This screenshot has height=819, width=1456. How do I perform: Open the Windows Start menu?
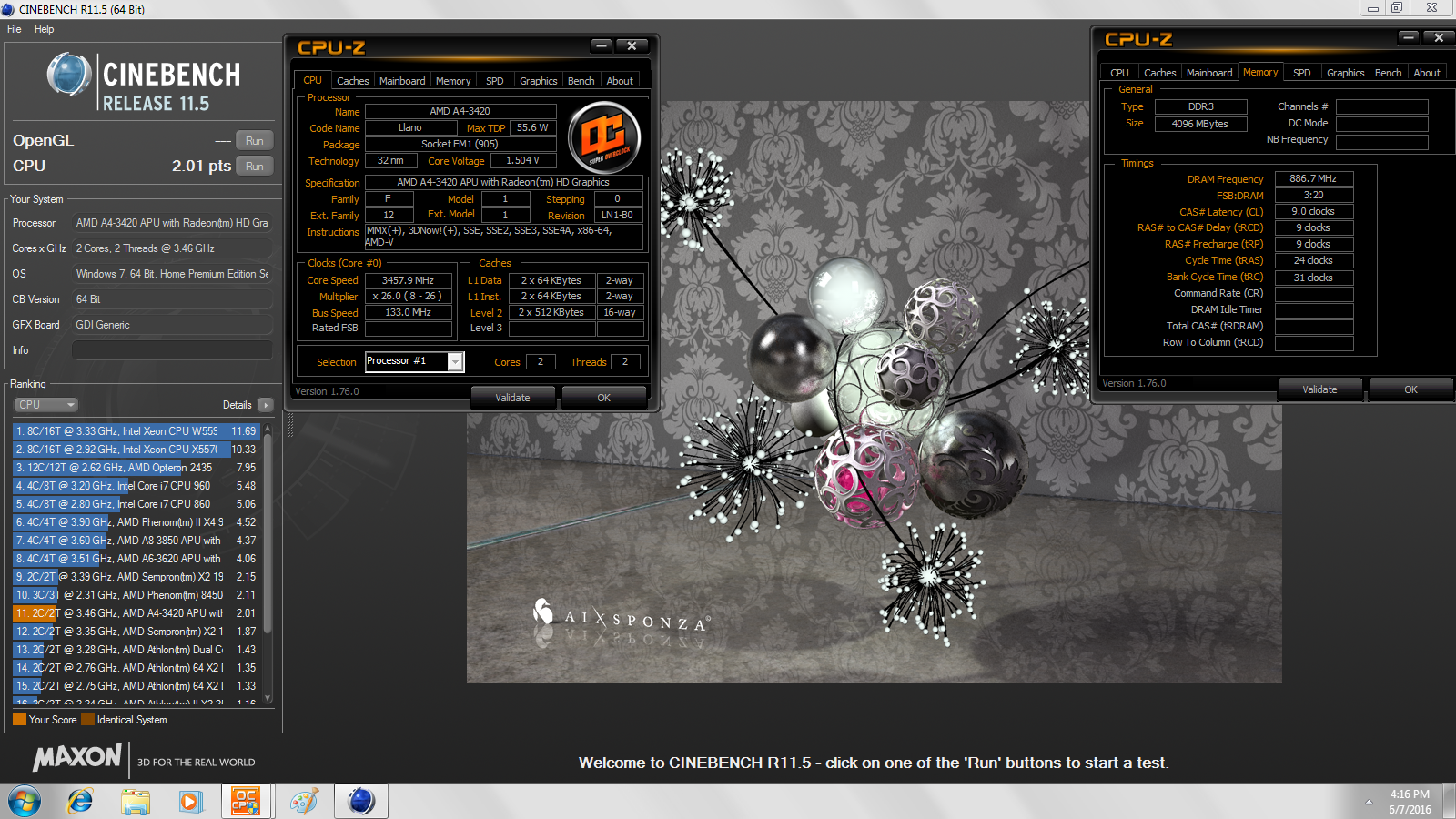[x=25, y=802]
